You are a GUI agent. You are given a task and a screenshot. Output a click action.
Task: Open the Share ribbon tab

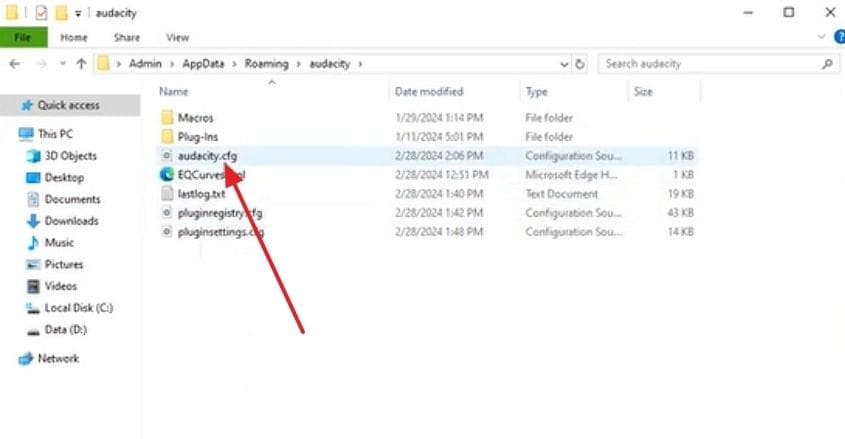coord(127,37)
